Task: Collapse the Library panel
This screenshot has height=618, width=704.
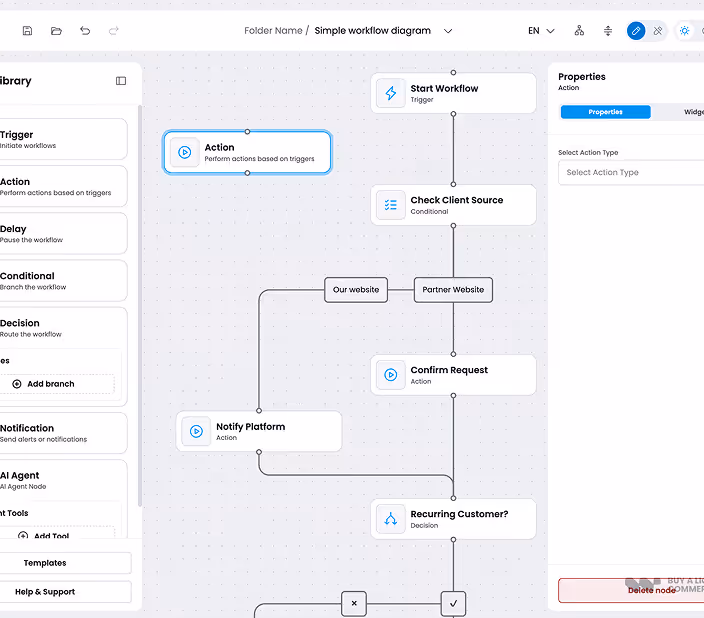Action: (121, 81)
